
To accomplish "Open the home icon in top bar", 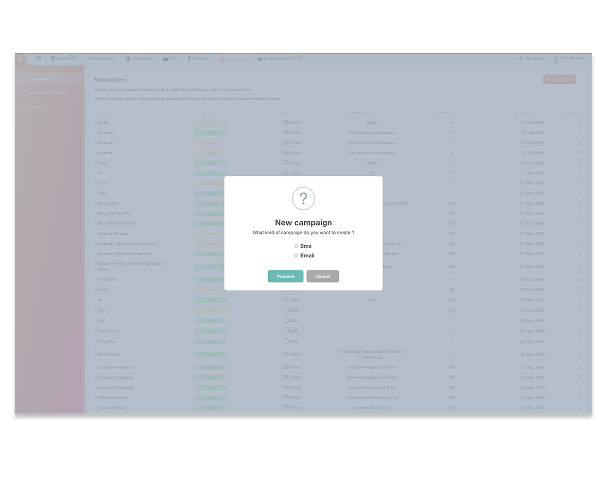I will tap(38, 58).
